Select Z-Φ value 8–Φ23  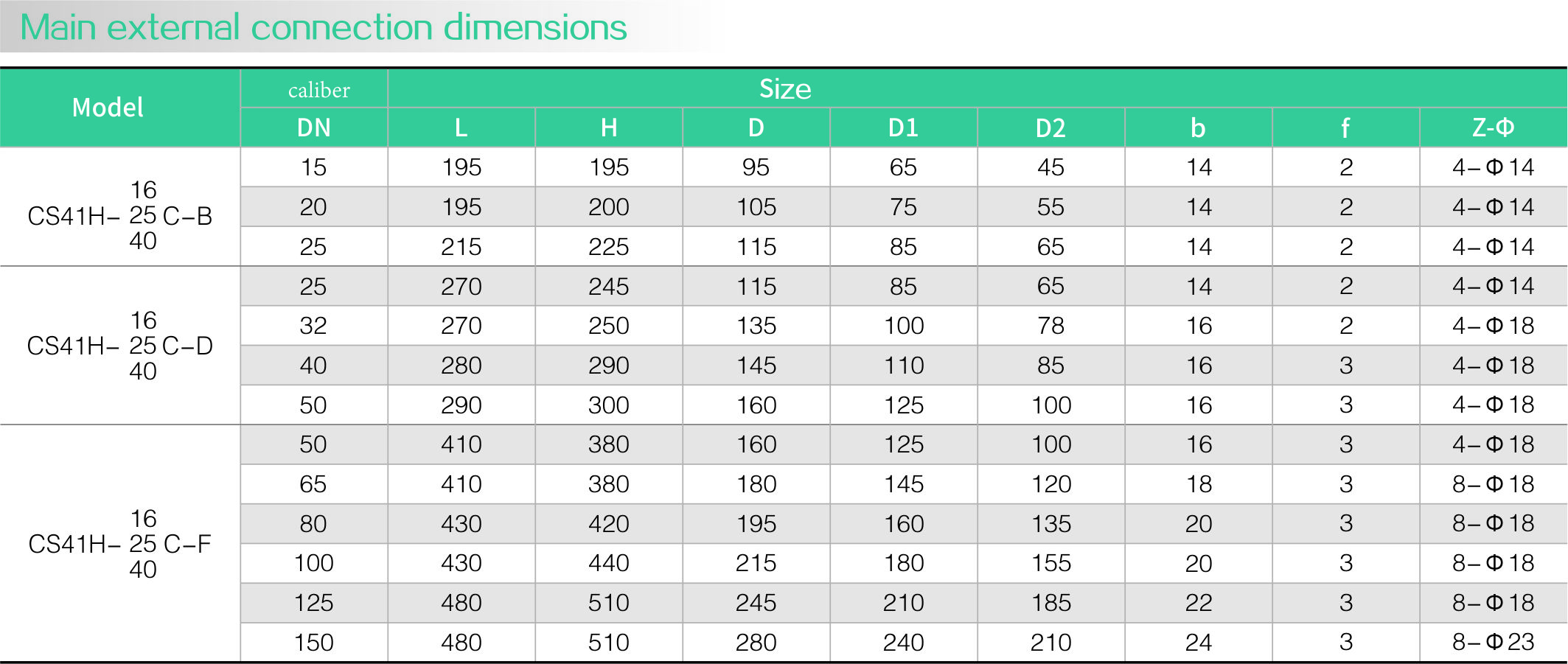pos(1493,642)
